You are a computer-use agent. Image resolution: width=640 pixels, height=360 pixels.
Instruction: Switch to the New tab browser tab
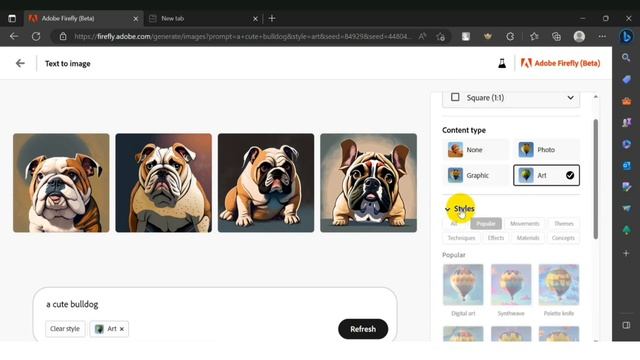click(203, 18)
